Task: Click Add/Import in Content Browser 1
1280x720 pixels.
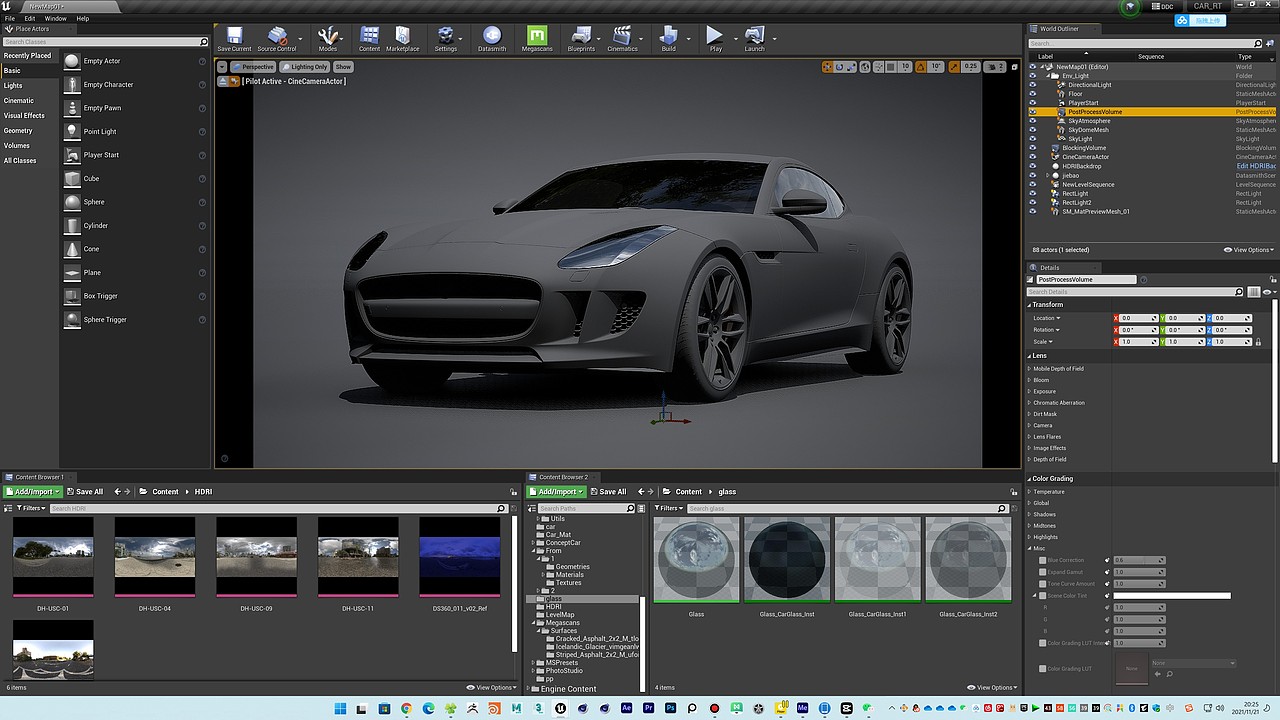Action: click(x=33, y=492)
